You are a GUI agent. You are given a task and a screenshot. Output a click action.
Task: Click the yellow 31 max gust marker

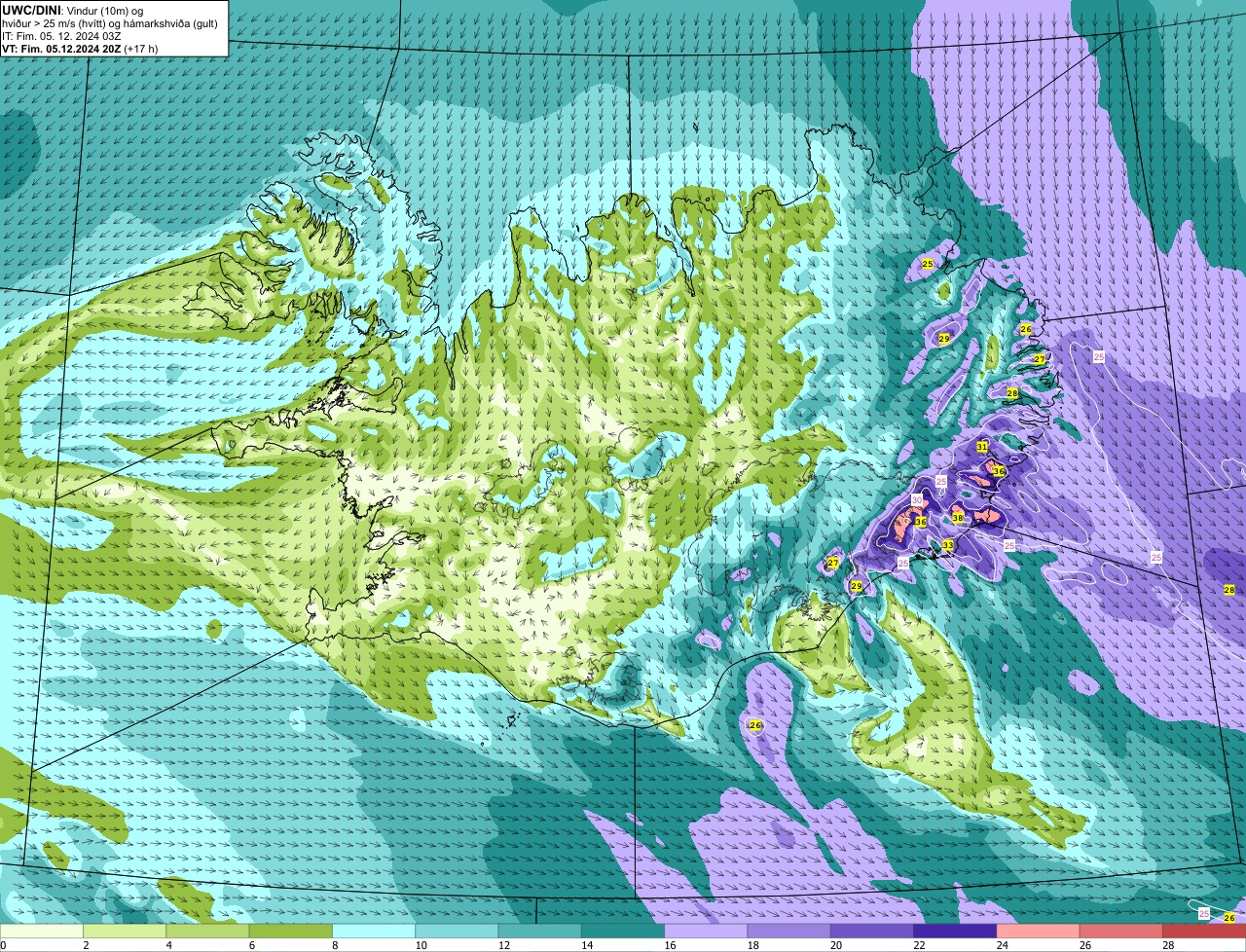pyautogui.click(x=982, y=447)
